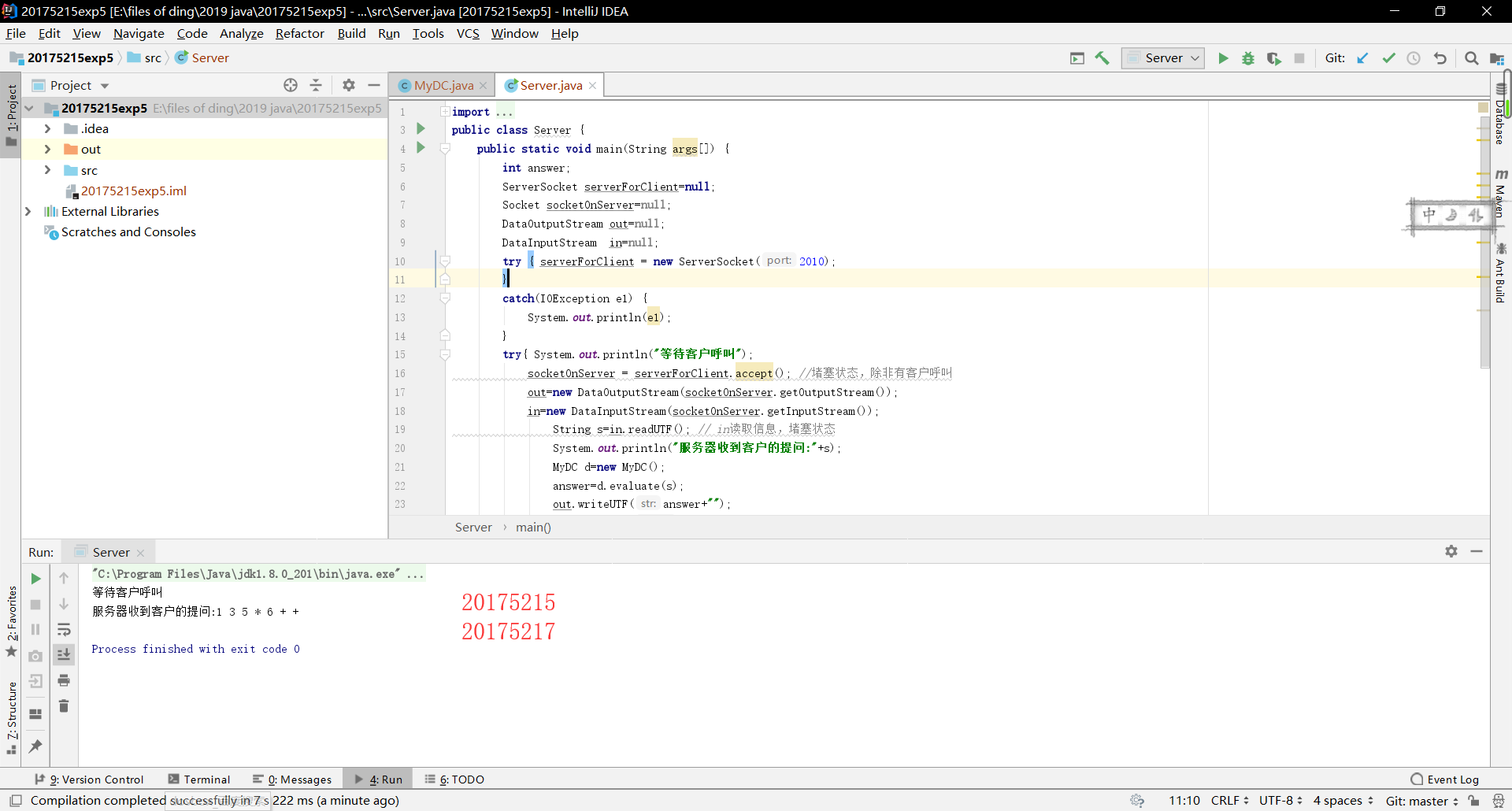Viewport: 1512px width, 811px height.
Task: Open the Analyze menu
Action: pos(241,33)
